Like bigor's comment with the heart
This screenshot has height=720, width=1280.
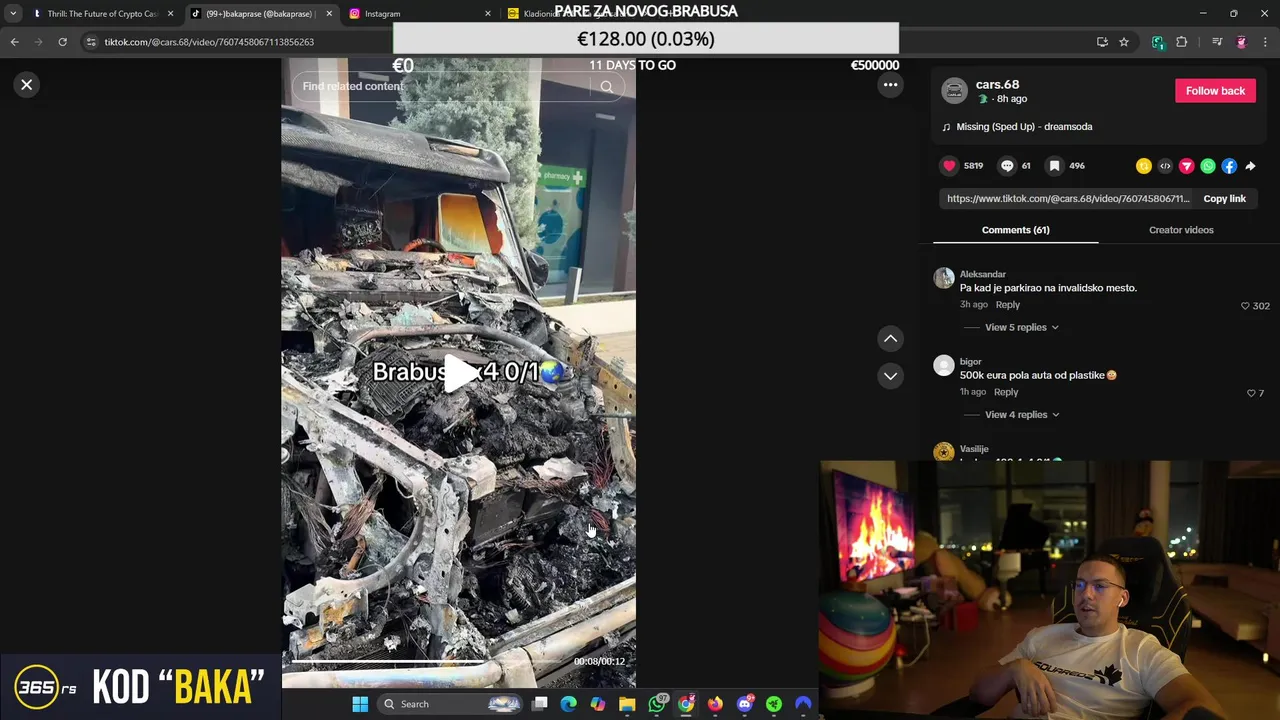[1251, 393]
